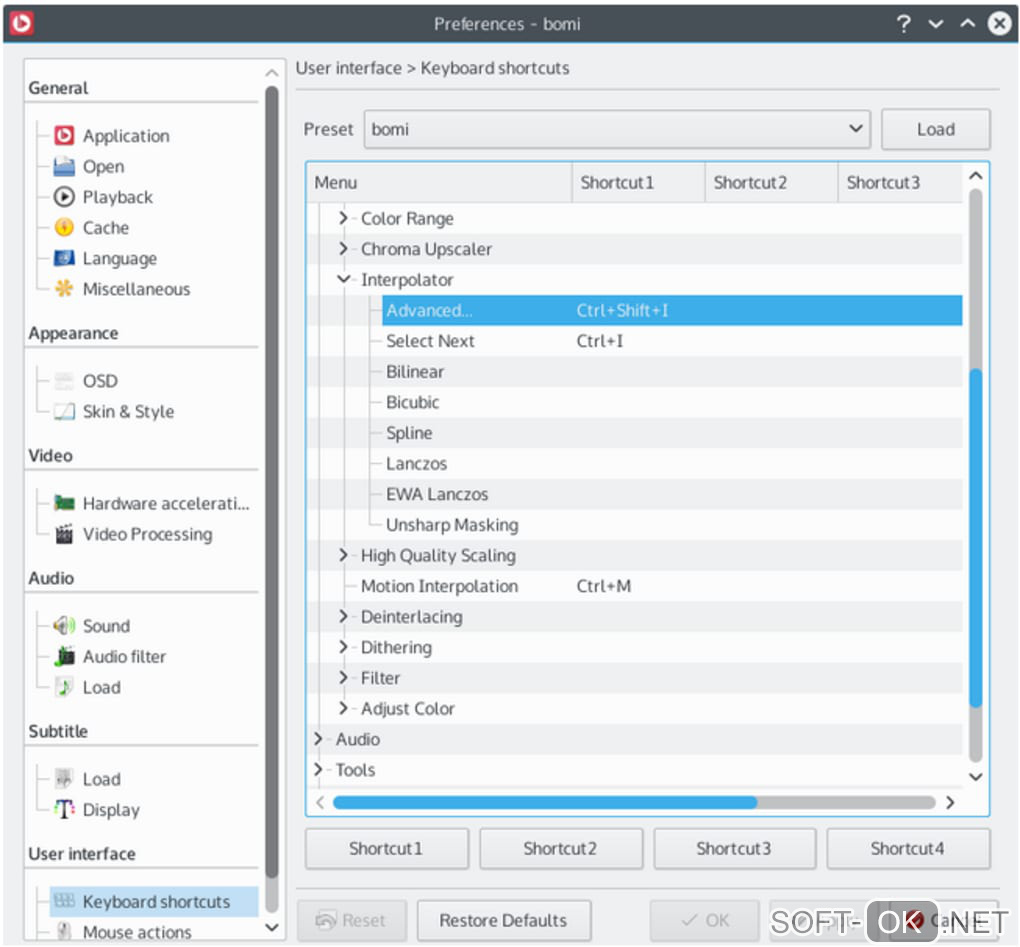Open Video Processing preferences
Screen dimensions: 1020x947
pos(147,533)
